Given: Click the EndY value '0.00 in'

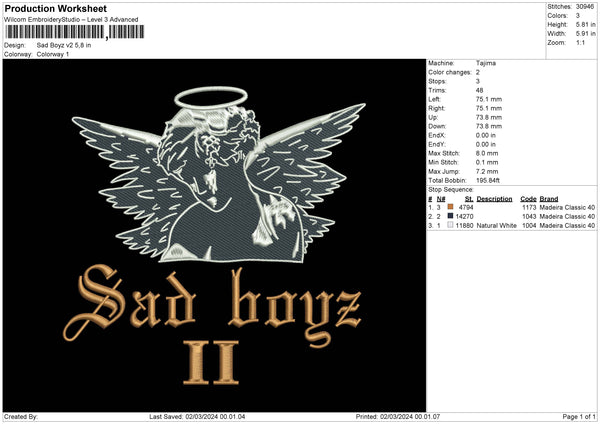Looking at the screenshot, I should [x=486, y=145].
